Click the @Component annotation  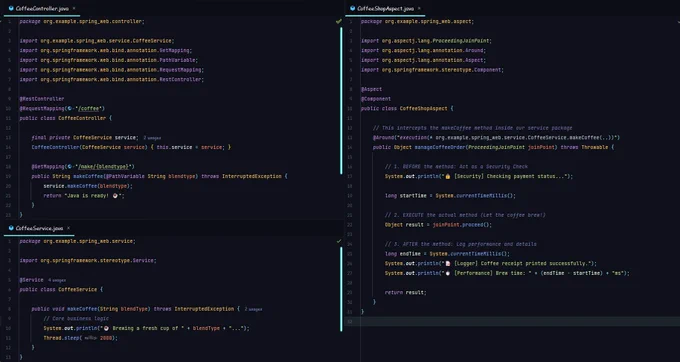(376, 99)
